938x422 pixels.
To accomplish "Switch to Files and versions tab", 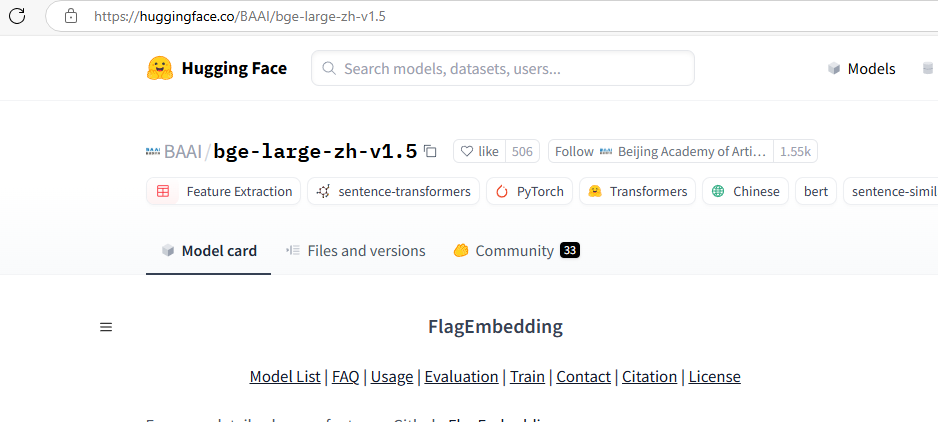I will pos(355,251).
